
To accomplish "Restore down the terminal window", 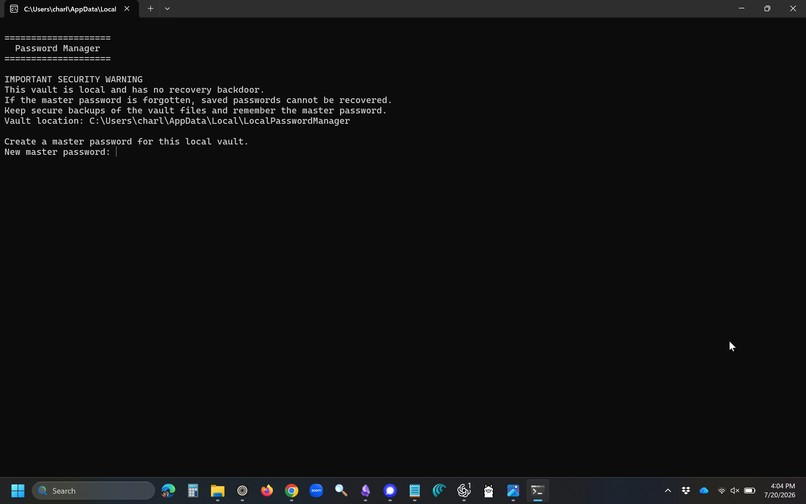I will click(767, 9).
